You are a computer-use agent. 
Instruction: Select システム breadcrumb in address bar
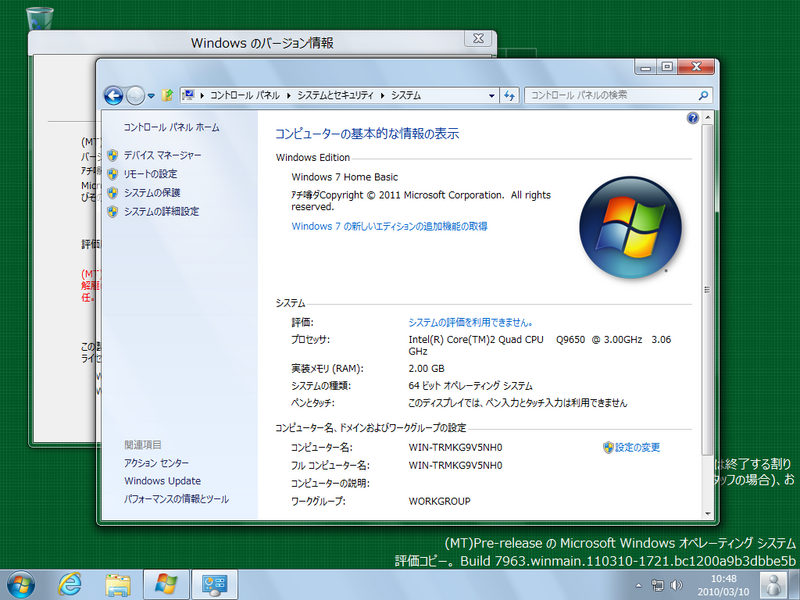pos(406,95)
